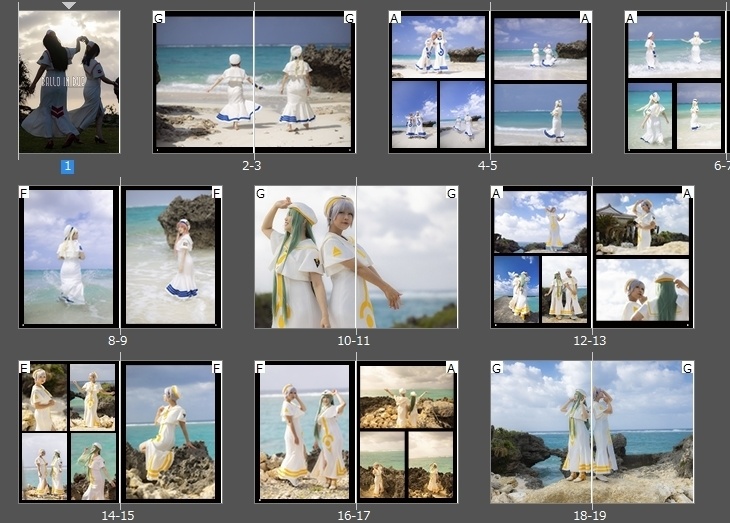Select the left page of spread 4-5
The image size is (730, 523).
point(439,82)
